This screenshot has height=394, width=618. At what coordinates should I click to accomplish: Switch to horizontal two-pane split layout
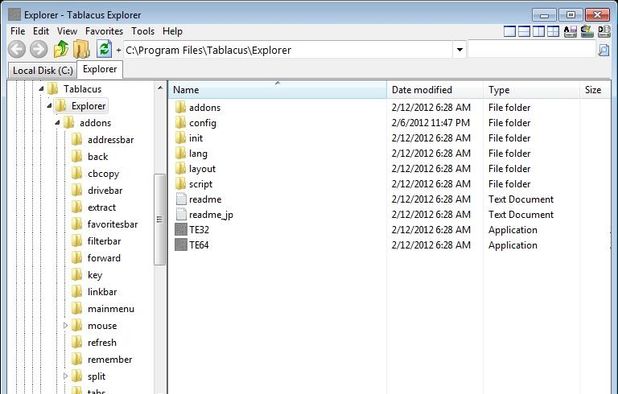tap(524, 32)
